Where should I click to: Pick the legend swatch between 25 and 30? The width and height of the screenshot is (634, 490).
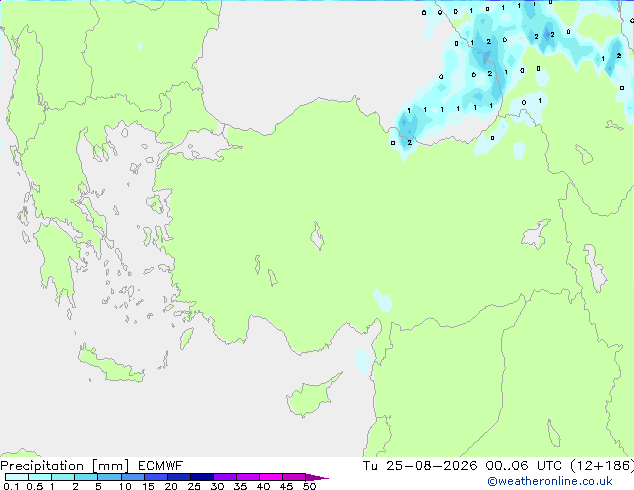click(x=201, y=477)
